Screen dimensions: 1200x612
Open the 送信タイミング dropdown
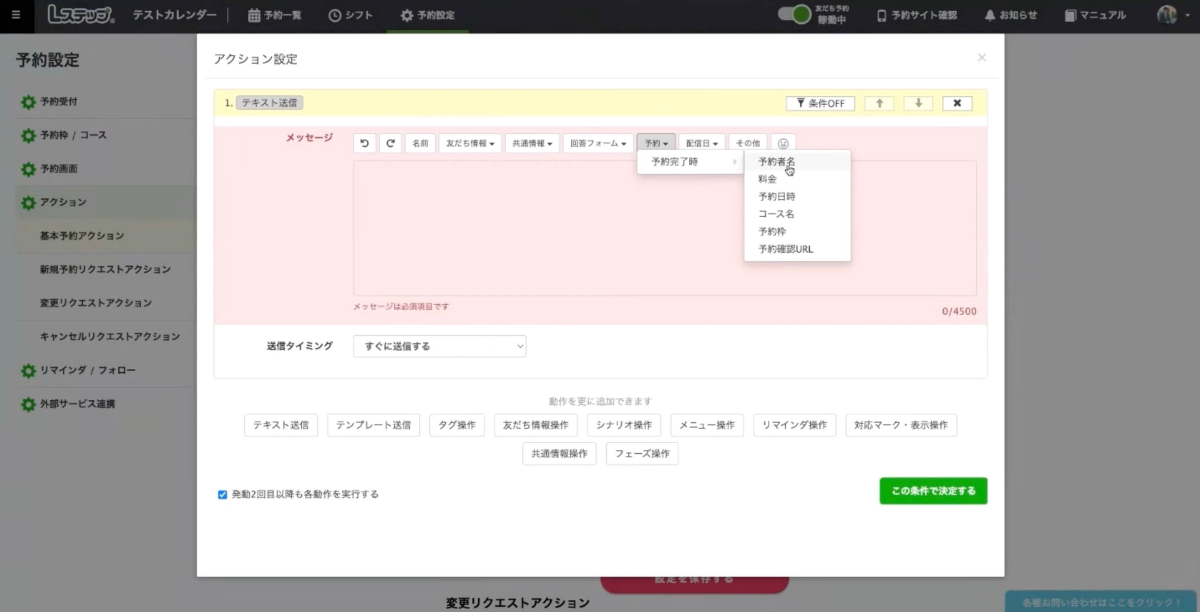[439, 346]
